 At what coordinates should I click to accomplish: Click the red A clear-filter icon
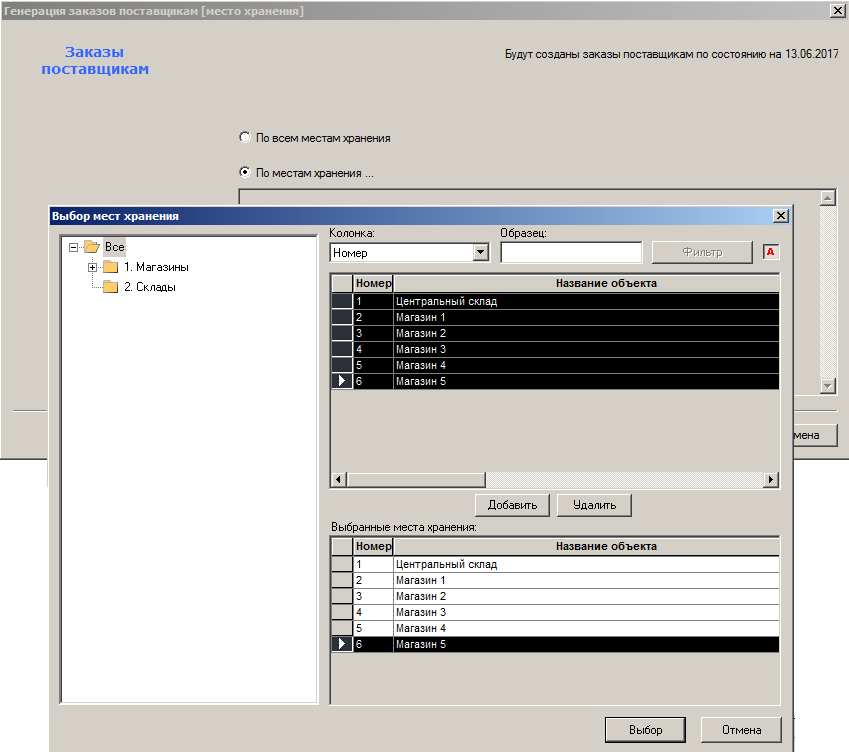click(x=770, y=252)
